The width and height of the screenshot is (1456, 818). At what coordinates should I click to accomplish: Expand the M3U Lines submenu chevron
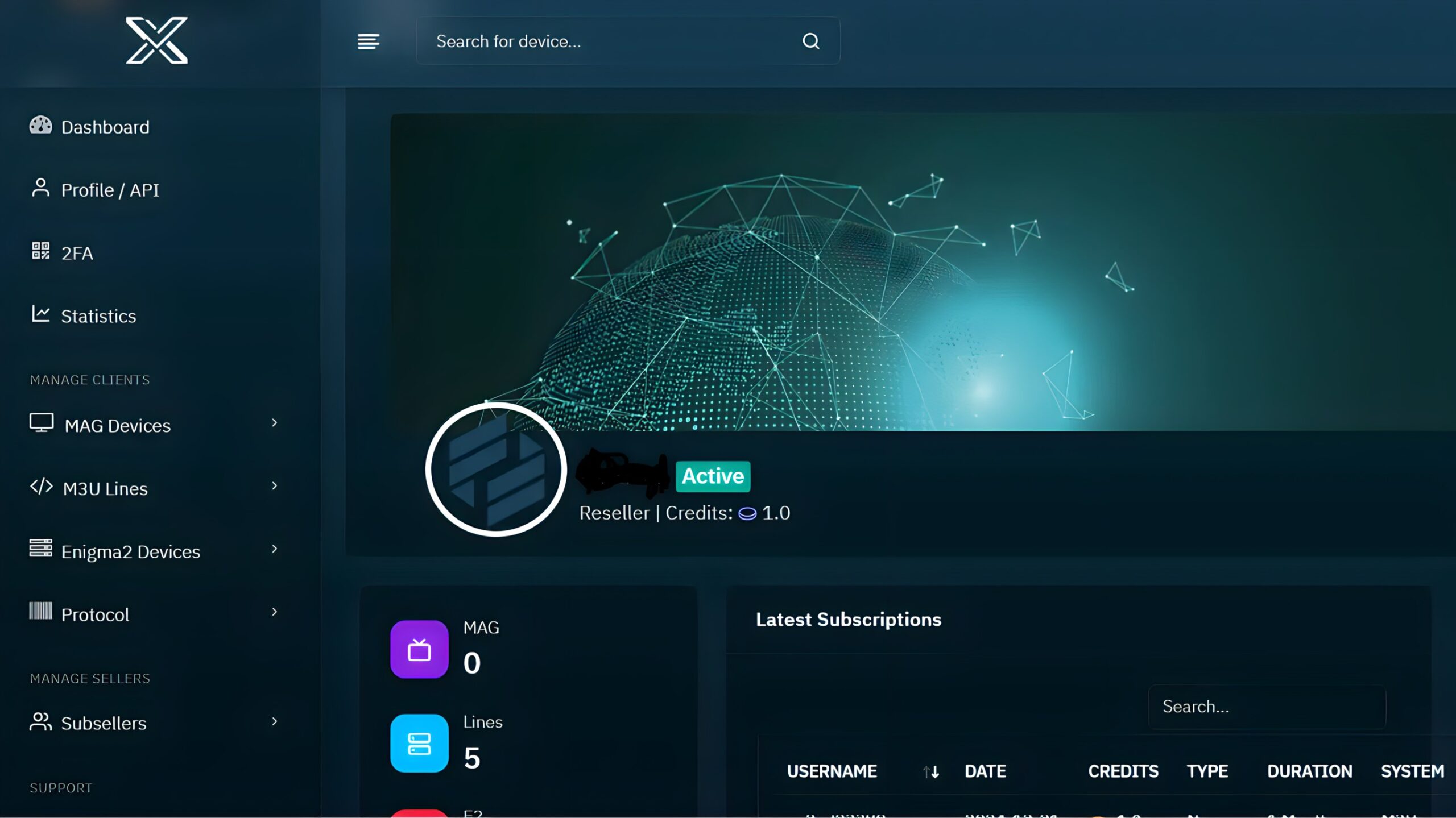(274, 486)
